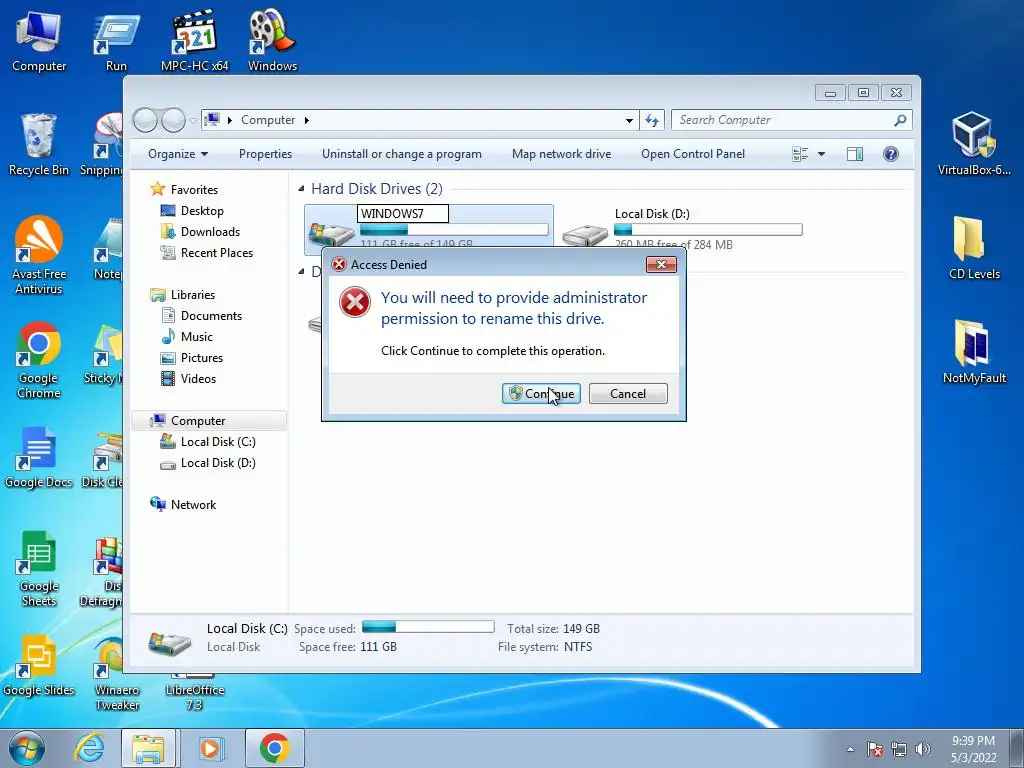Screen dimensions: 1024x768
Task: Select the MPC-HC x64 desktop shortcut
Action: pos(195,40)
